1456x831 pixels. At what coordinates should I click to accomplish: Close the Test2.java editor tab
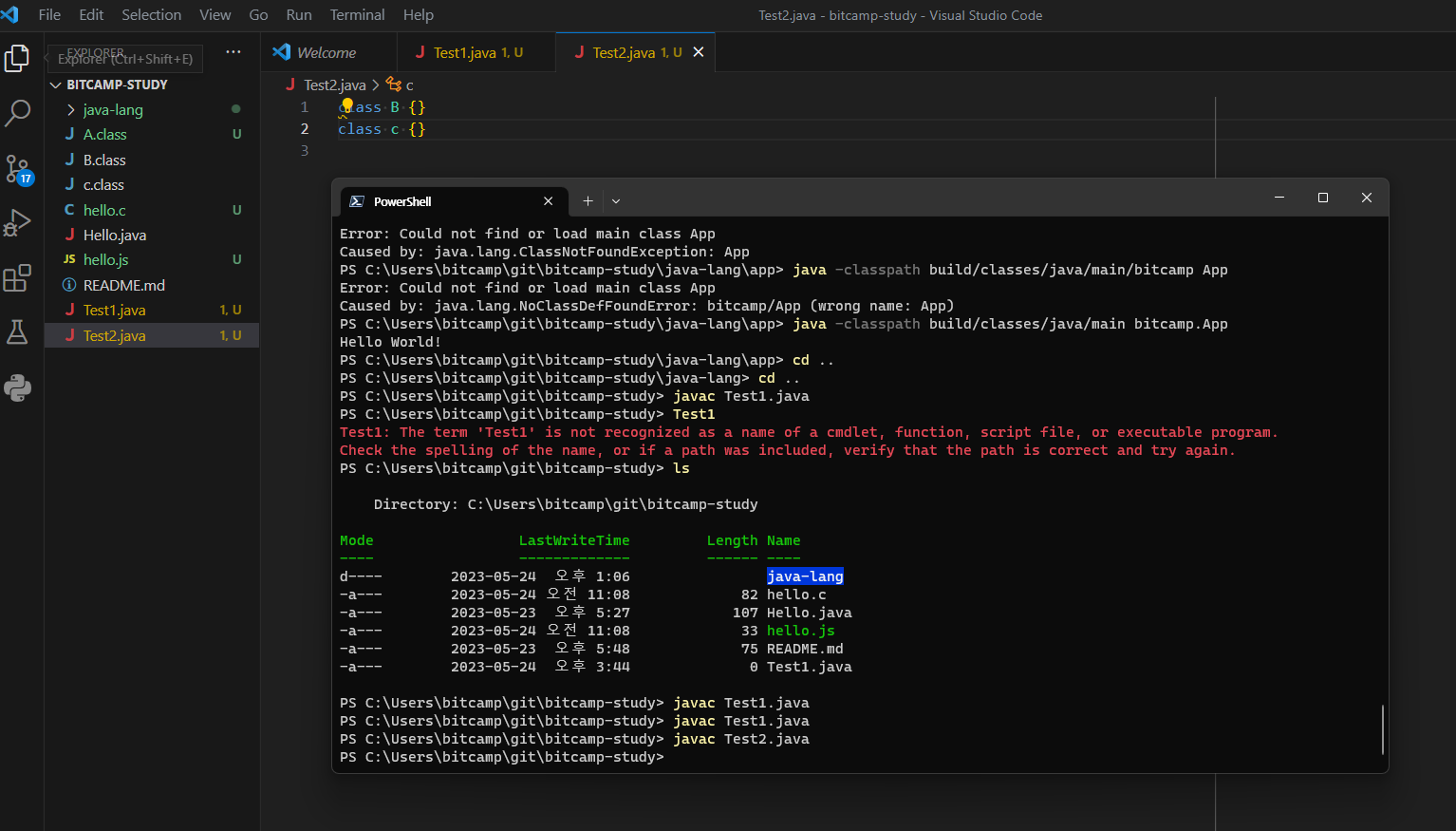(699, 52)
